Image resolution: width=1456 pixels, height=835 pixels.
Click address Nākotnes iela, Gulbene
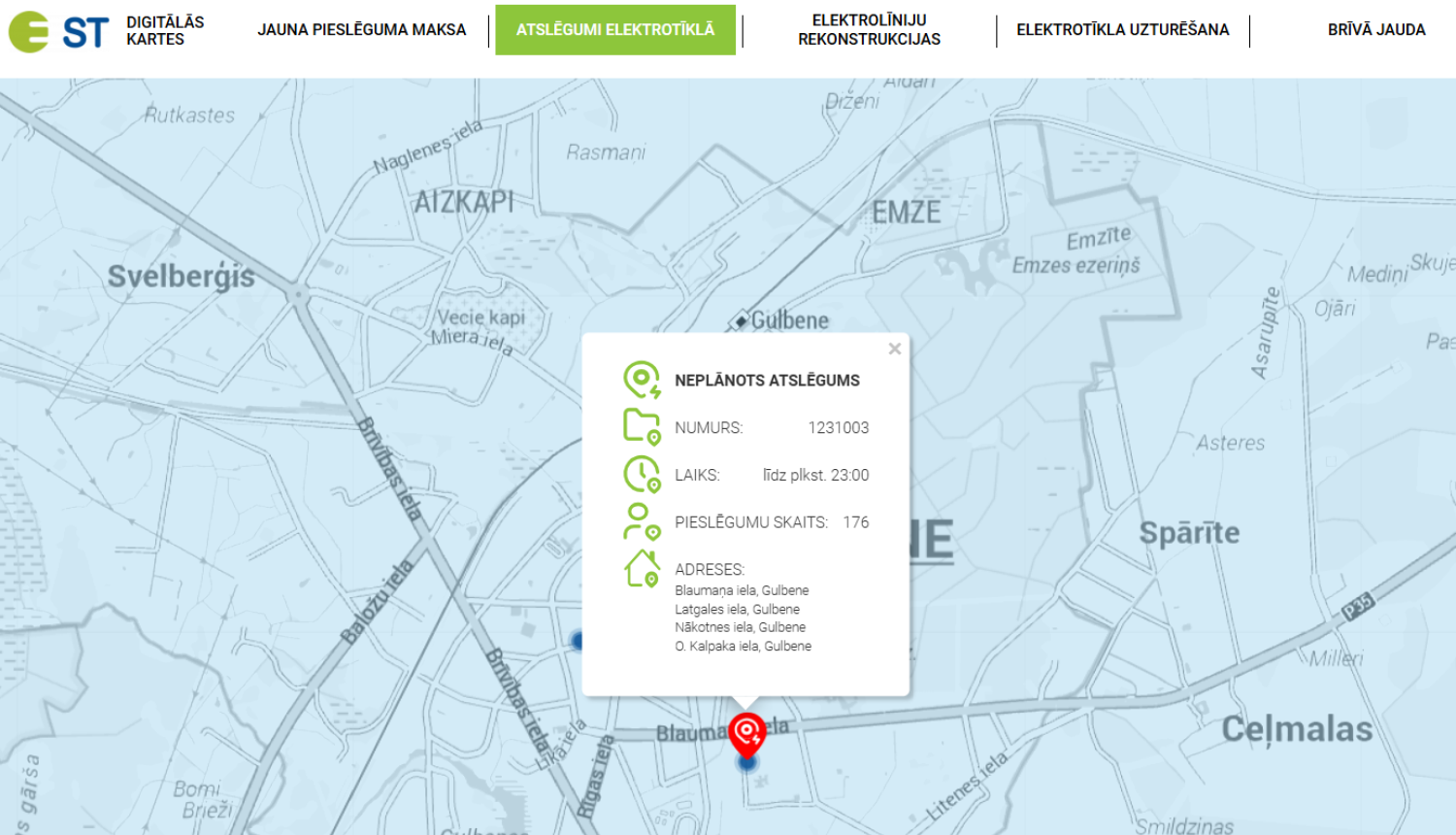coord(740,627)
